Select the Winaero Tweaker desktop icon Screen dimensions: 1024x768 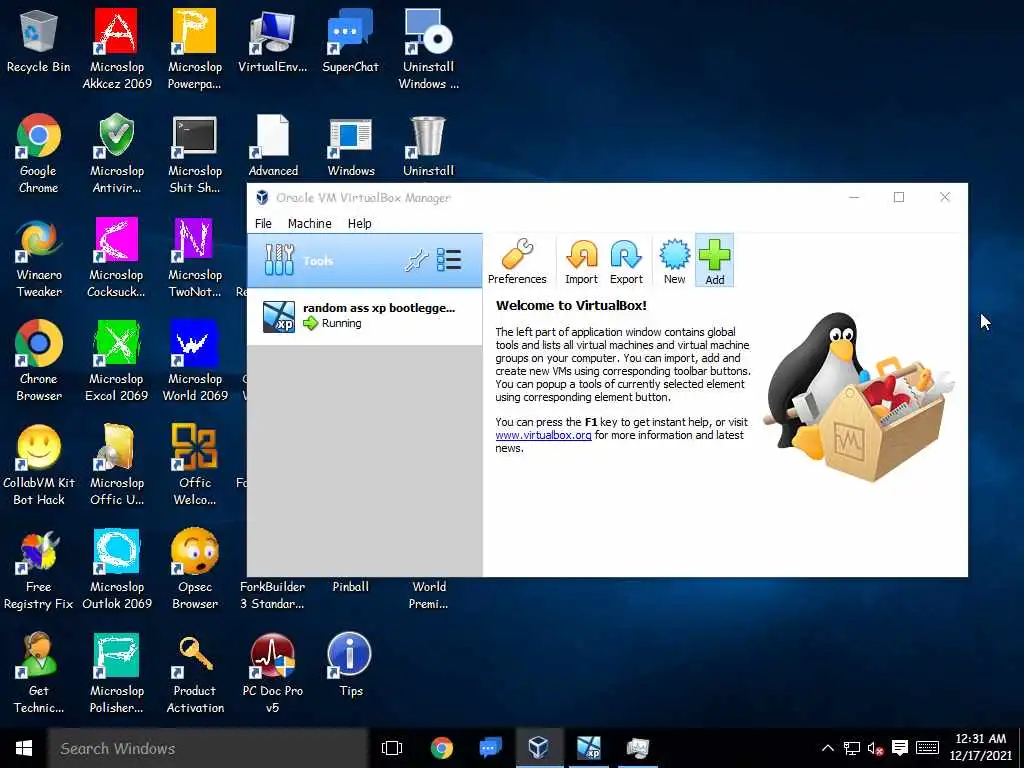click(x=39, y=258)
